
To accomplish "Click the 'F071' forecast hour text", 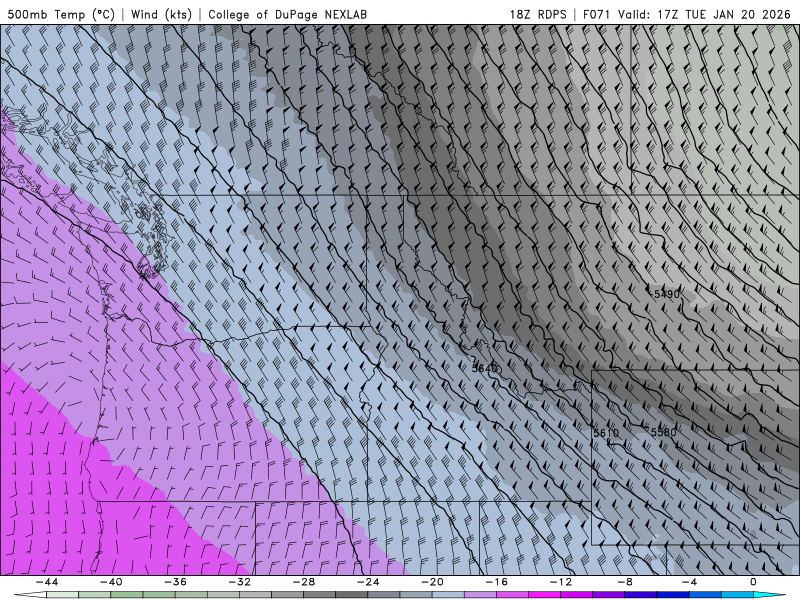I will pos(596,14).
